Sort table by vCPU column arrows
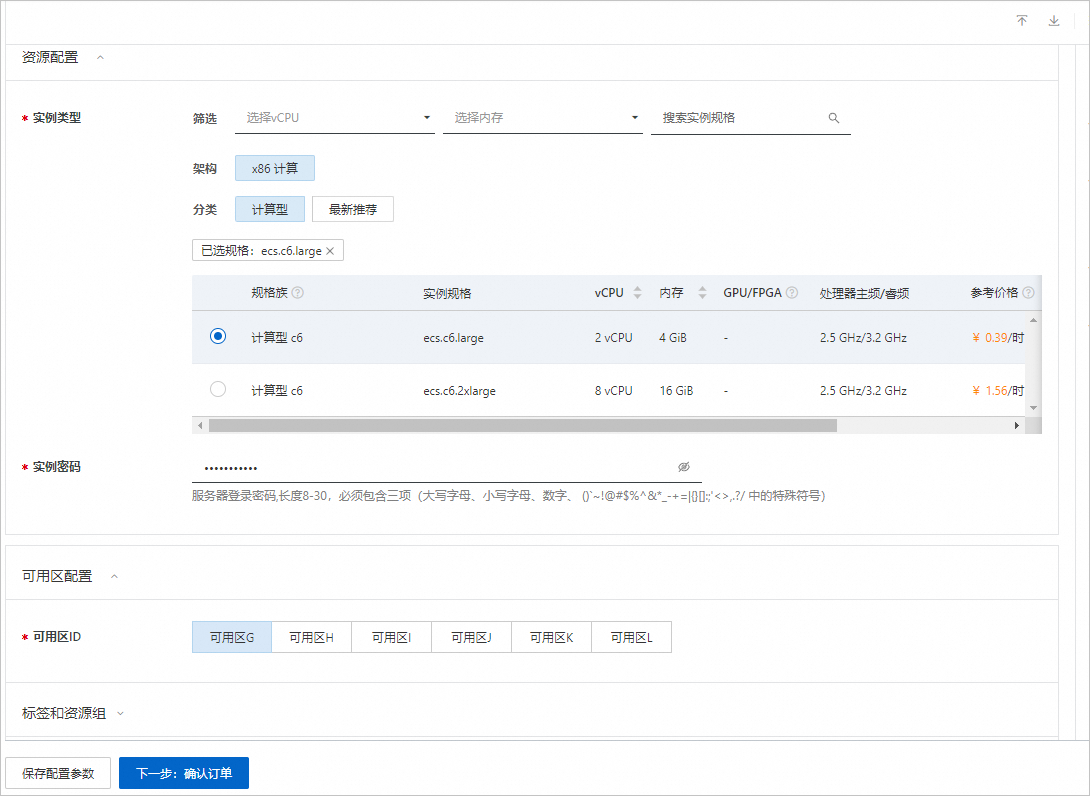Screen dimensions: 1090x796 click(637, 293)
